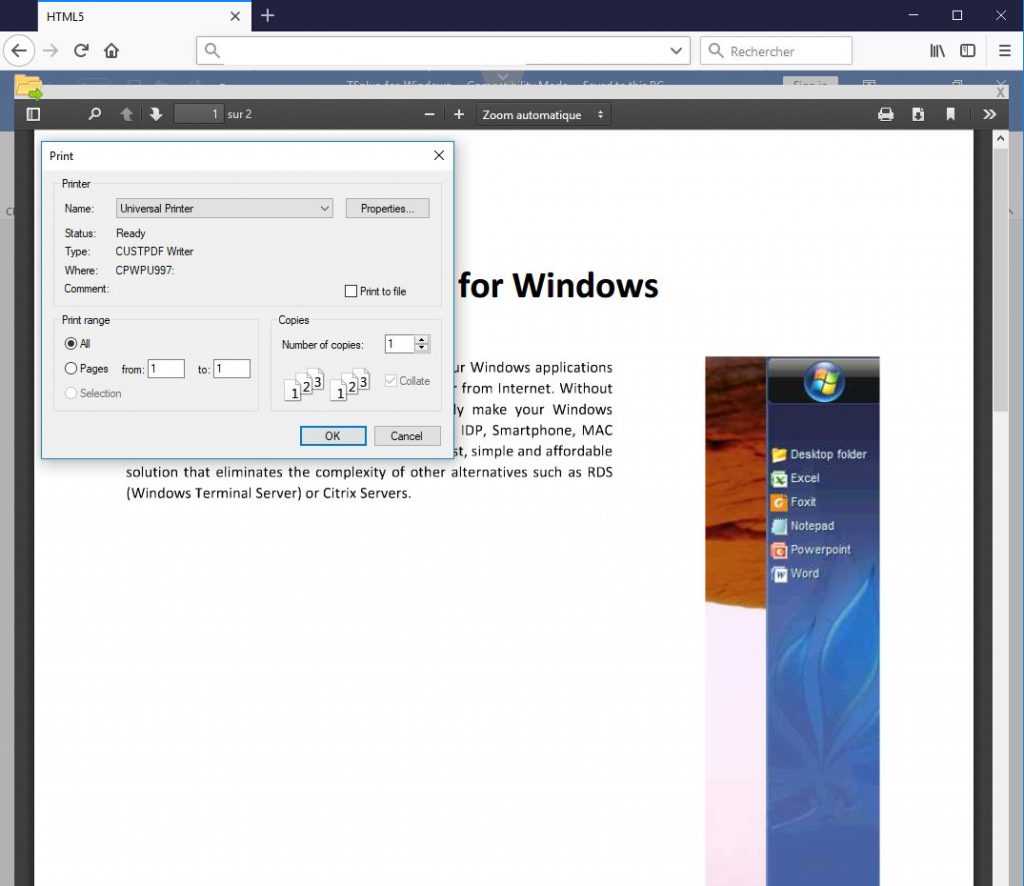Screen dimensions: 1024x886
Task: Focus the Rechercher search box
Action: tap(776, 51)
